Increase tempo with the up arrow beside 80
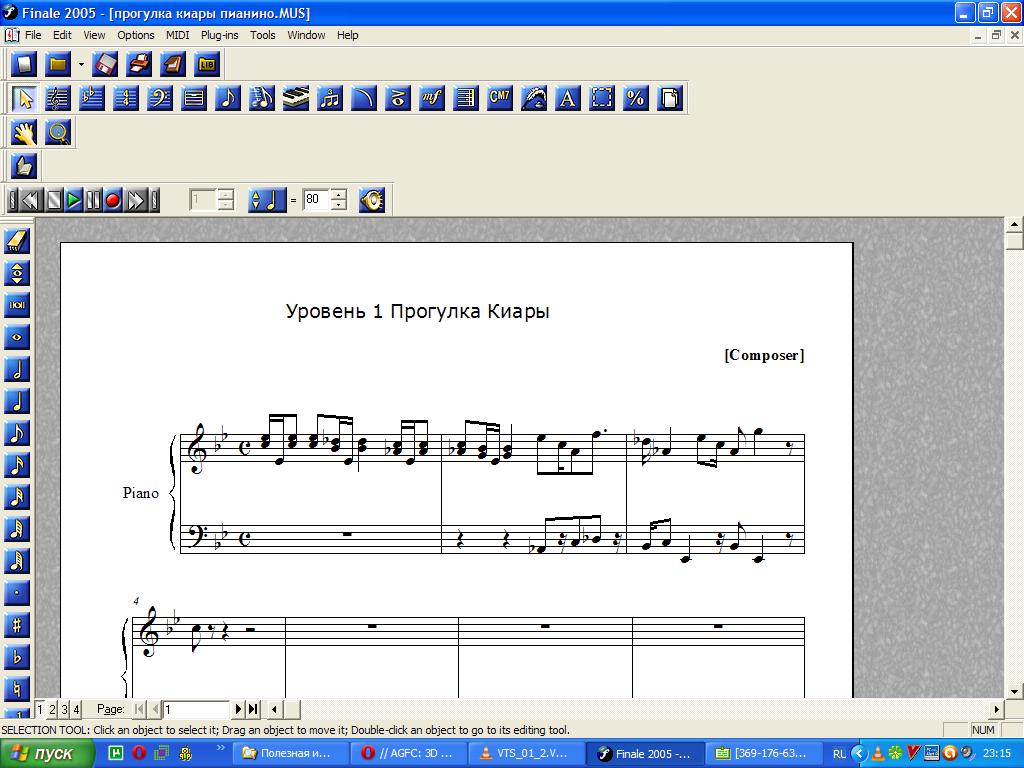 [x=339, y=194]
